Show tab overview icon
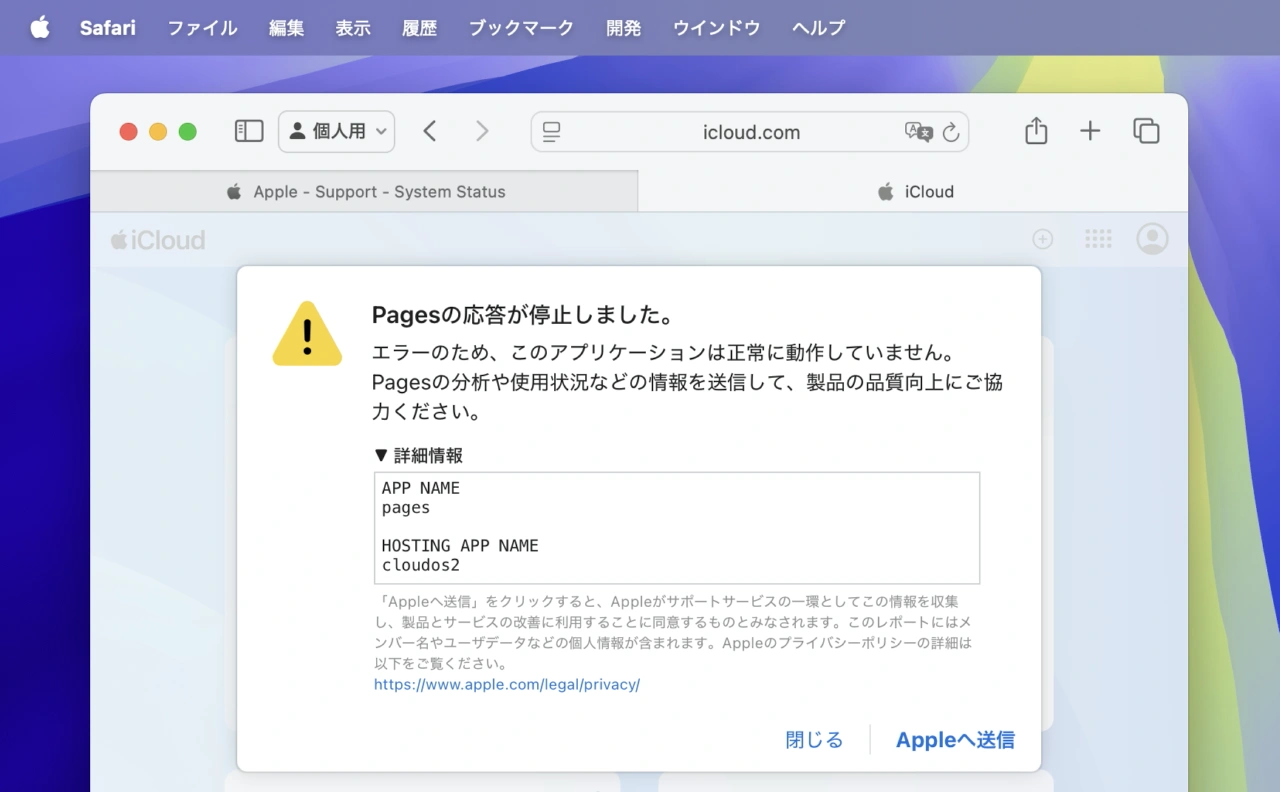1280x792 pixels. coord(1146,131)
